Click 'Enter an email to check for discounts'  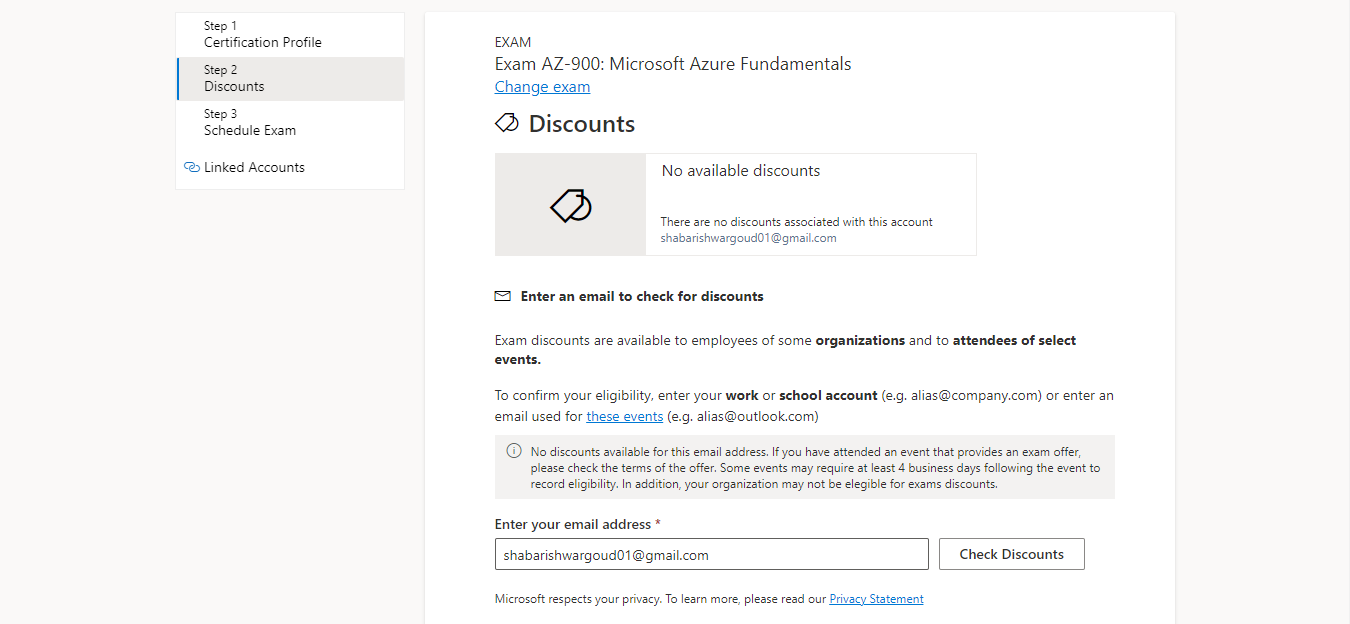[642, 297]
